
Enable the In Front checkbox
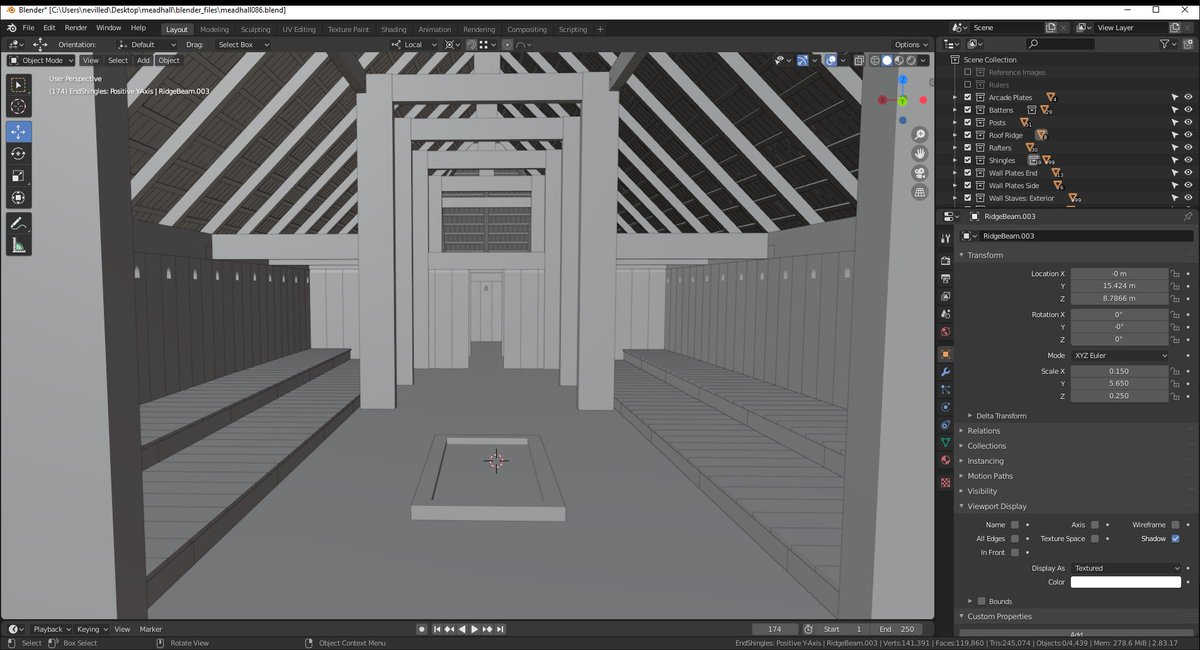pos(1015,552)
